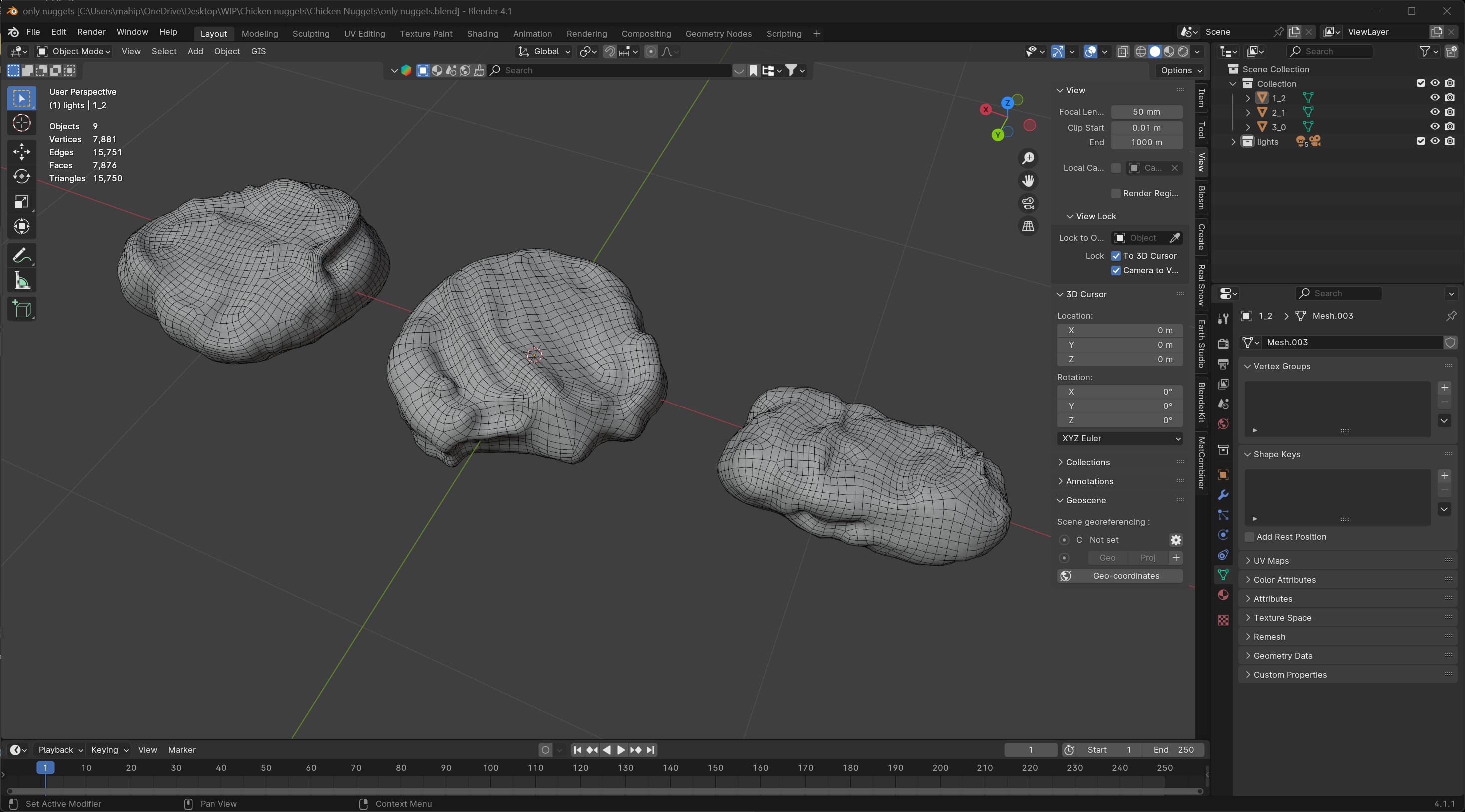The image size is (1465, 812).
Task: Enable the Render Region checkbox
Action: 1116,193
